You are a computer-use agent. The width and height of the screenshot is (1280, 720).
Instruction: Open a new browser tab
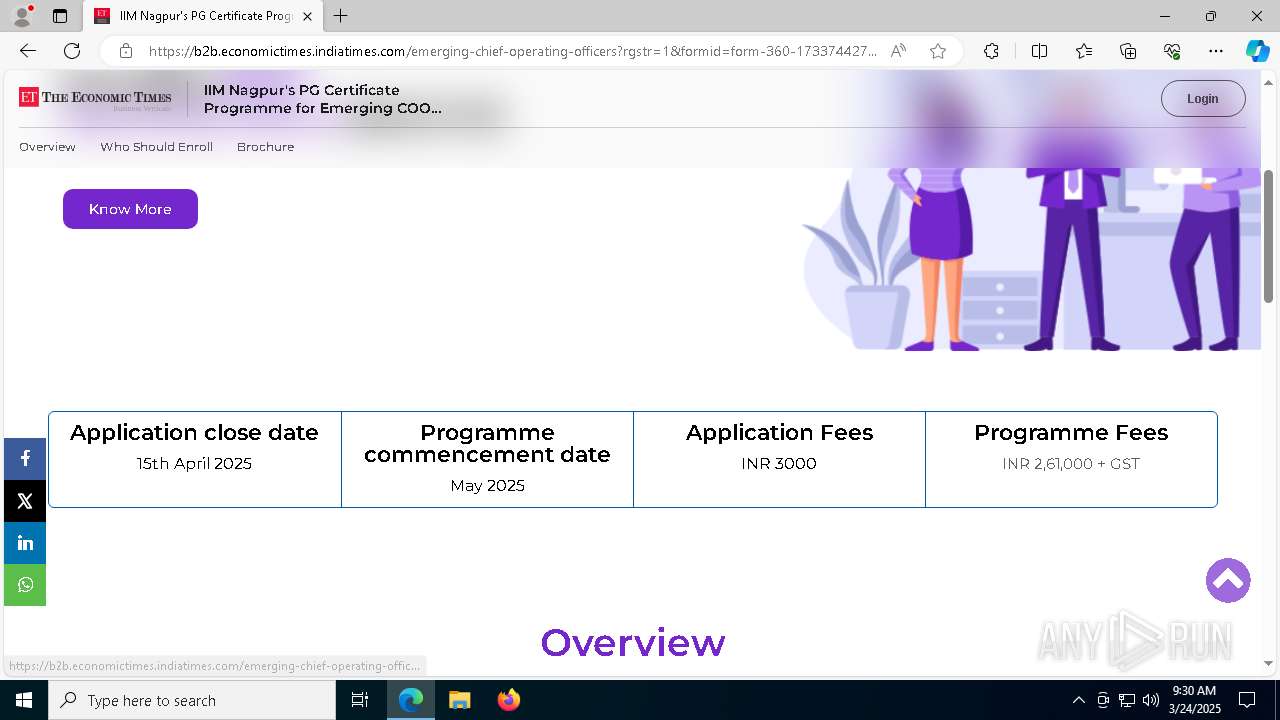[x=341, y=16]
